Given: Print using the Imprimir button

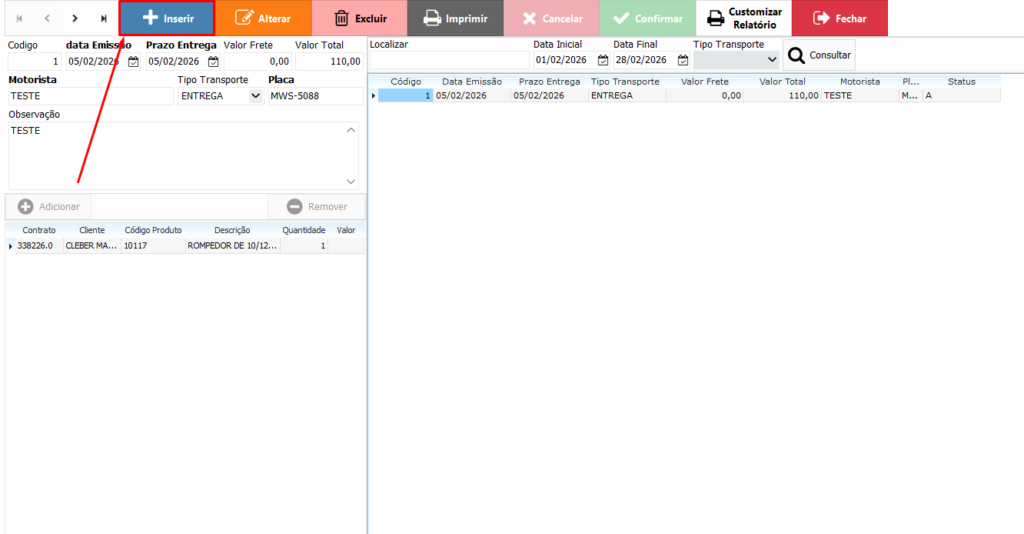Looking at the screenshot, I should [x=455, y=18].
